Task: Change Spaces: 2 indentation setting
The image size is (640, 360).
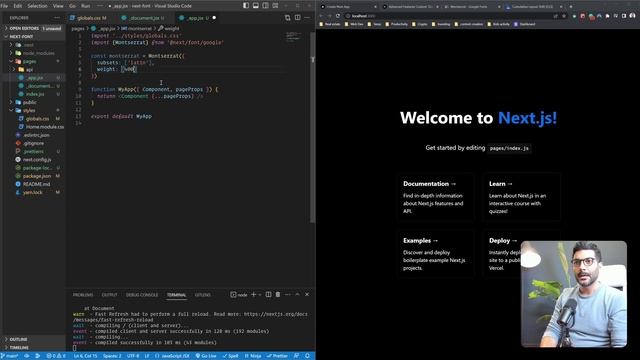Action: 112,356
